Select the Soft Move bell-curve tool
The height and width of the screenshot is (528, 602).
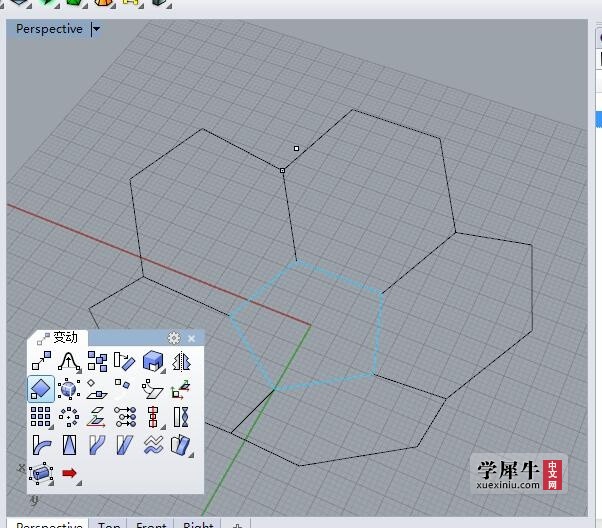[69, 361]
